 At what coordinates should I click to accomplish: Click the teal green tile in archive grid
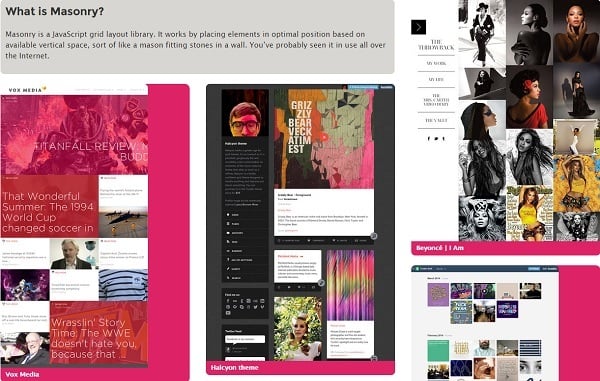click(x=438, y=350)
